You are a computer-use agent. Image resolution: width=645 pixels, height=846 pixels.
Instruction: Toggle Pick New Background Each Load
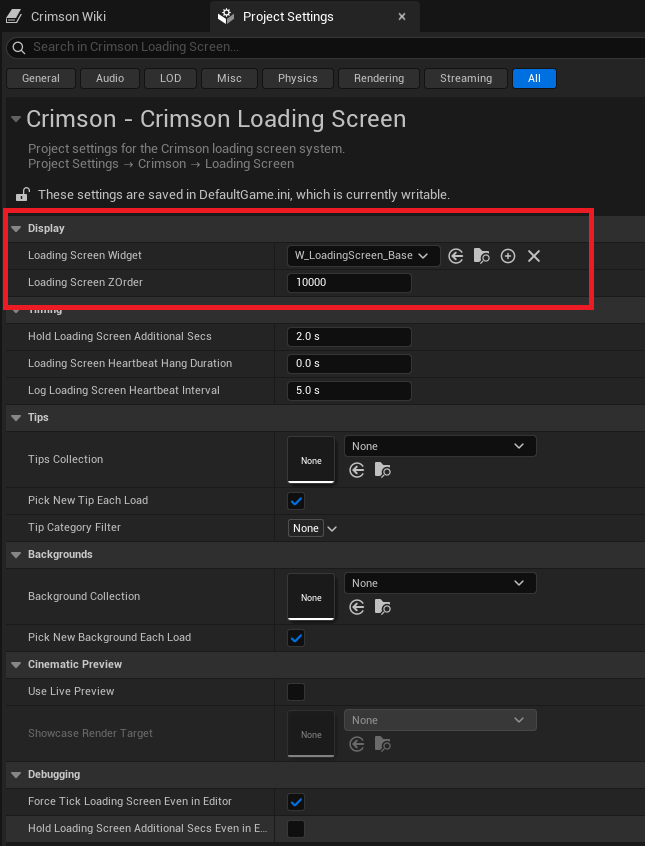(296, 638)
